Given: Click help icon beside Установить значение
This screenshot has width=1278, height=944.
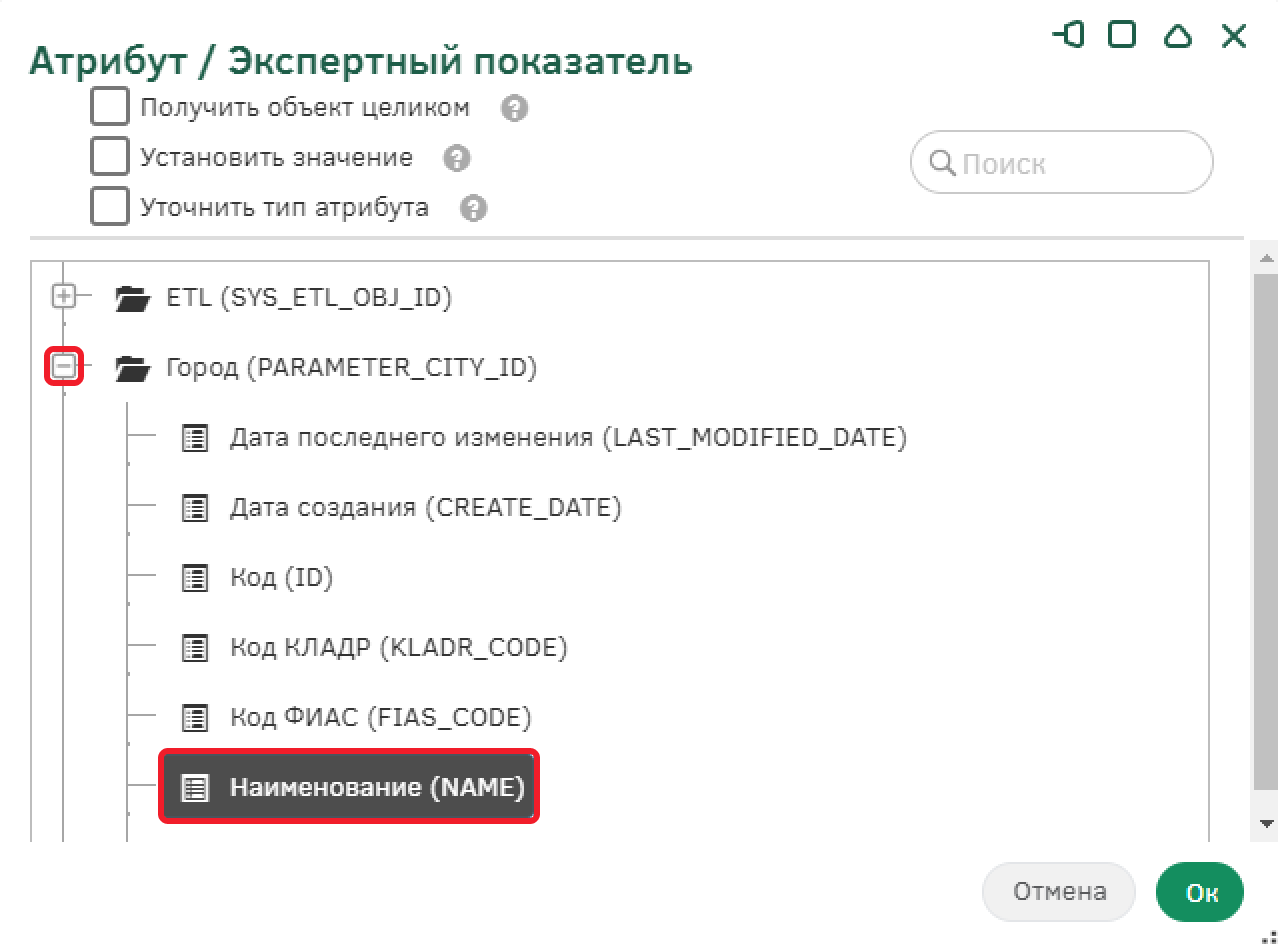Looking at the screenshot, I should click(457, 158).
